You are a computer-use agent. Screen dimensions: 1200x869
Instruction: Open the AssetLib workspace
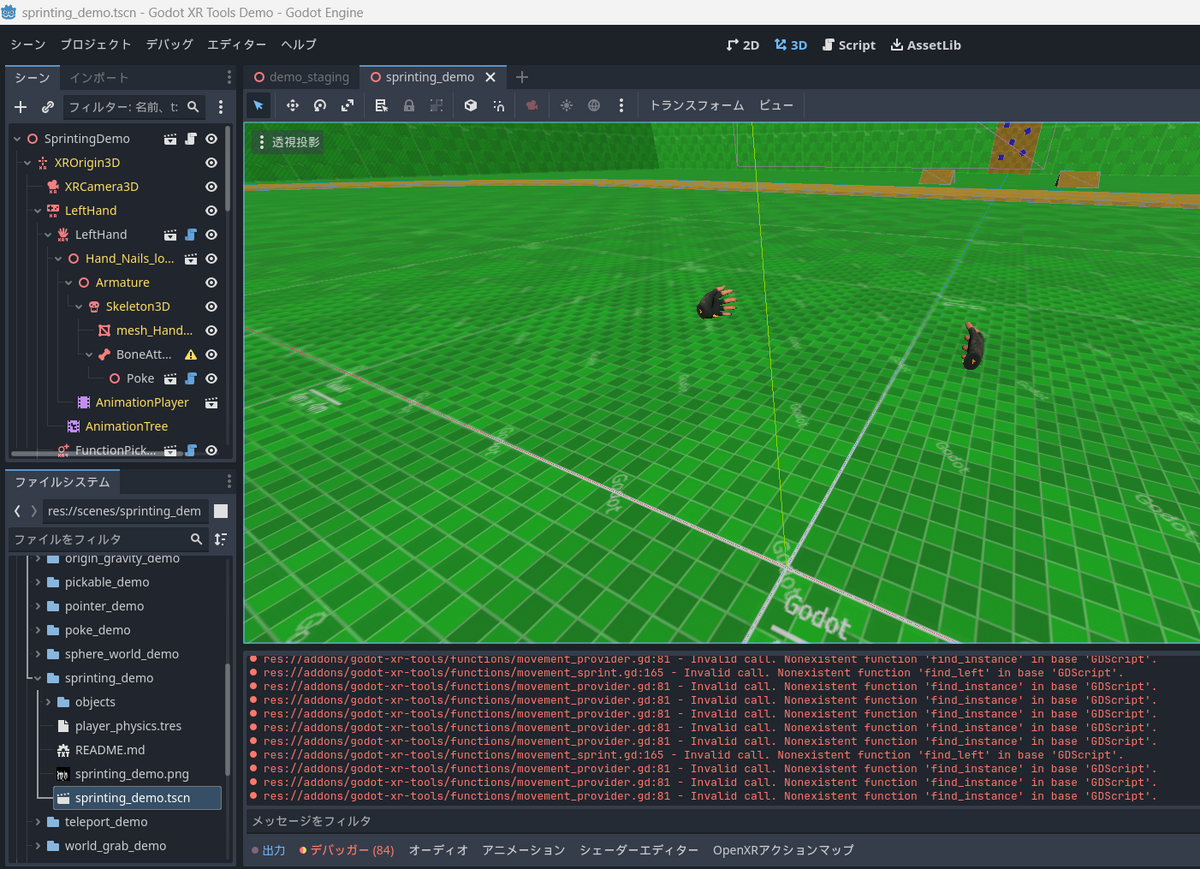pyautogui.click(x=926, y=45)
